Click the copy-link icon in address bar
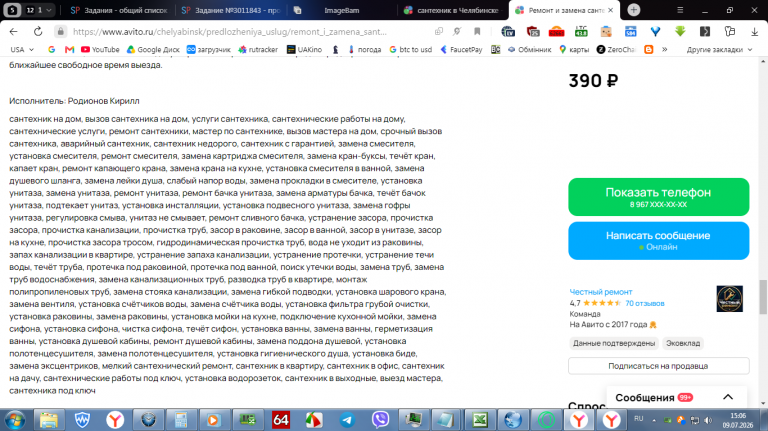The image size is (768, 431). point(438,31)
